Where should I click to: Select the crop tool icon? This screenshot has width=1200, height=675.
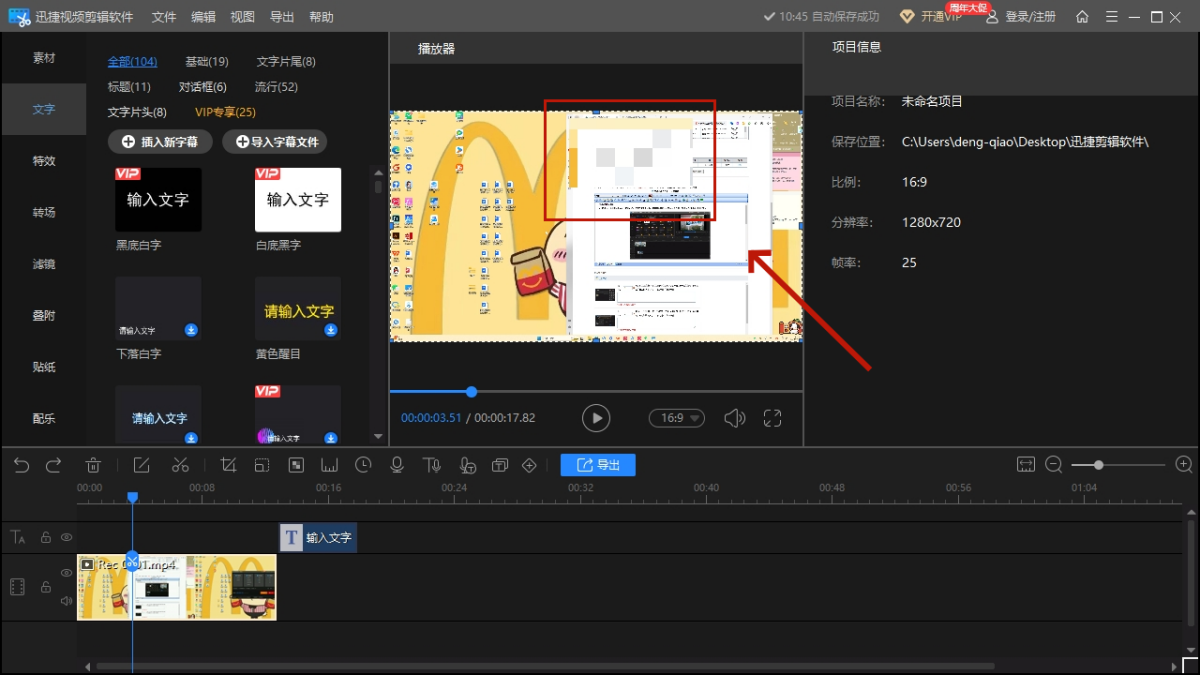(x=228, y=465)
